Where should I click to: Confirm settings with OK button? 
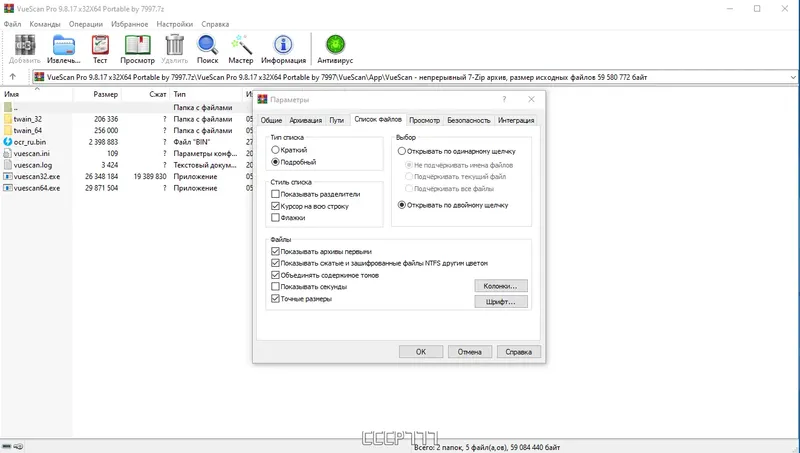(x=420, y=352)
